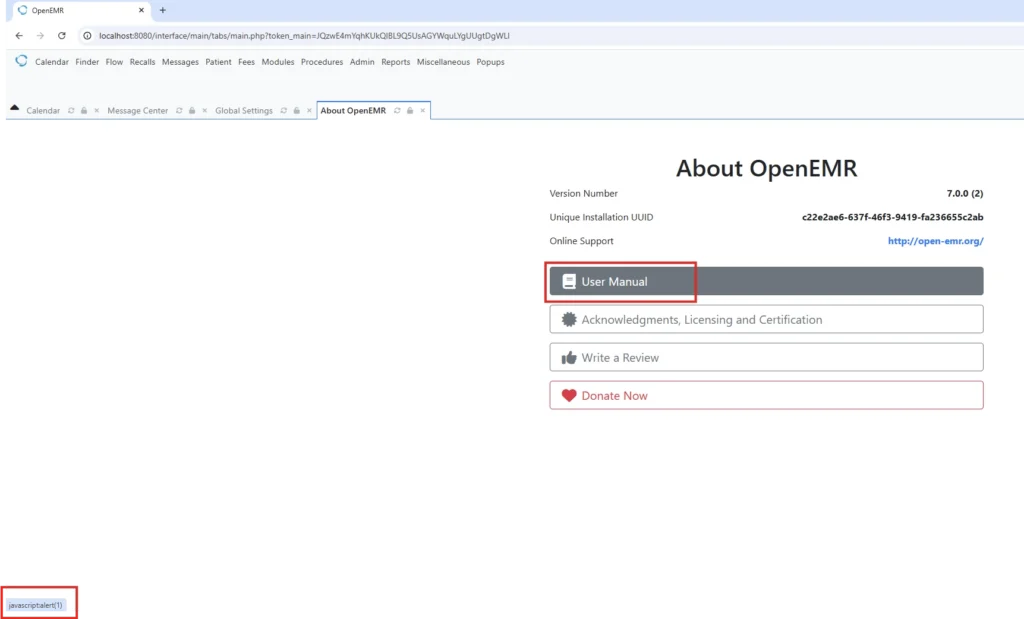
Task: Close the Global Settings tab
Action: point(309,111)
